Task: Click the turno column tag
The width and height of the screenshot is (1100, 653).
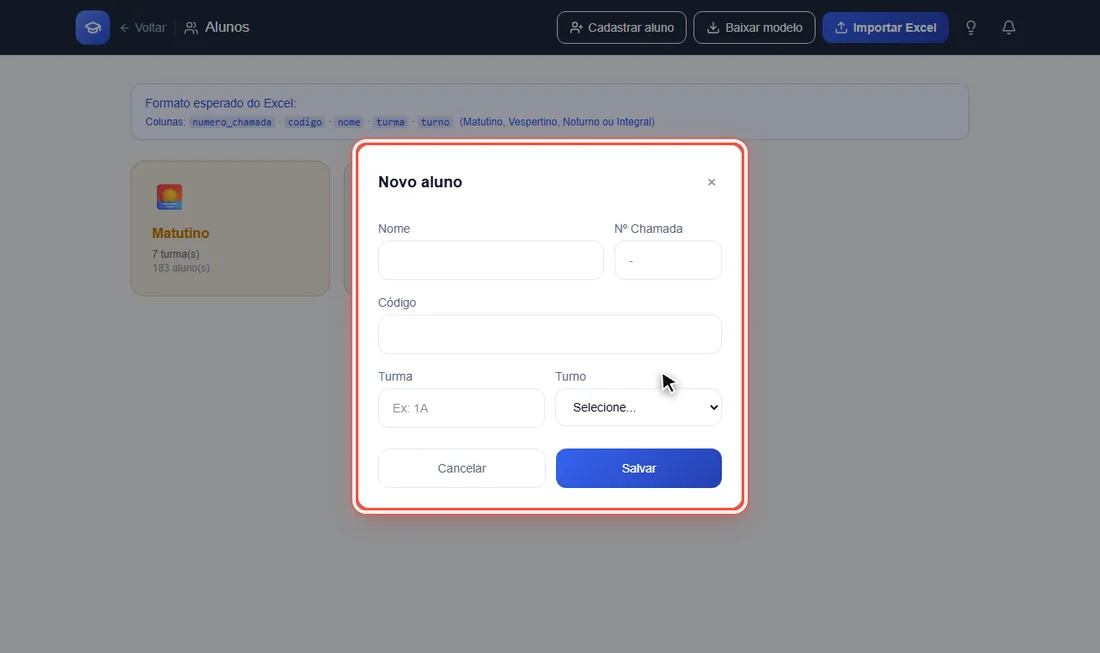Action: 435,122
